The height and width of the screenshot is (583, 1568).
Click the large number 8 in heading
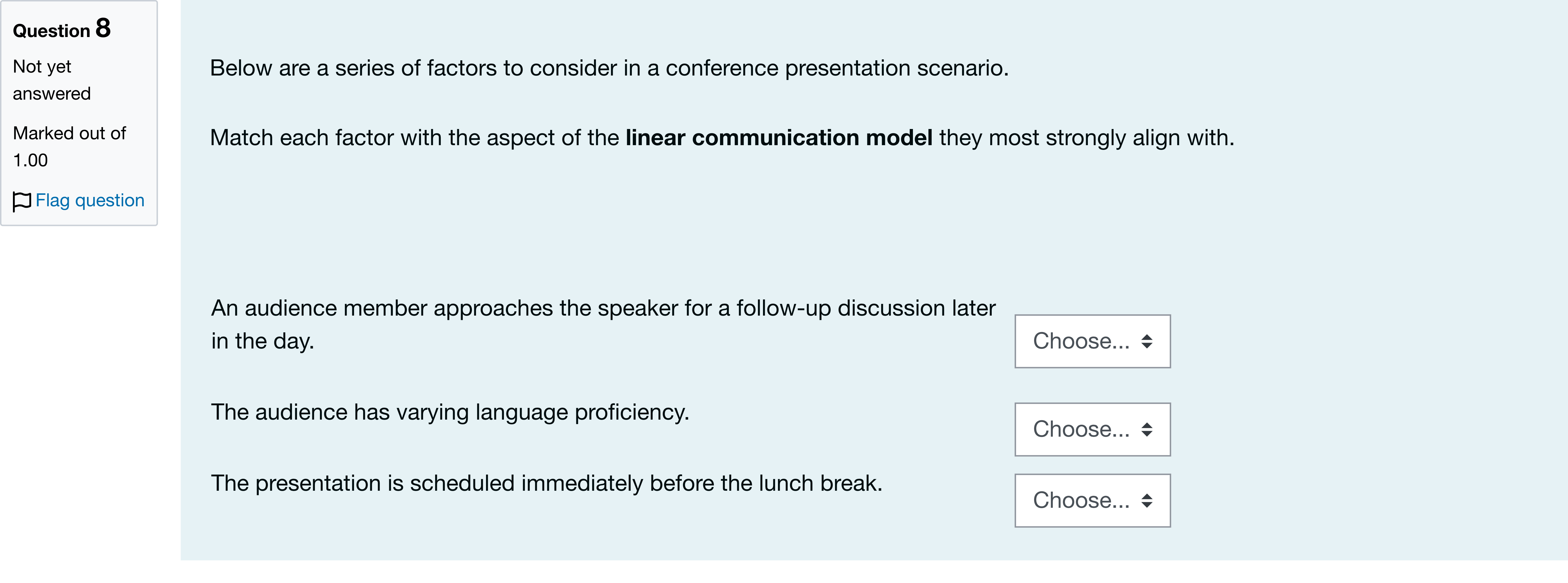click(103, 28)
